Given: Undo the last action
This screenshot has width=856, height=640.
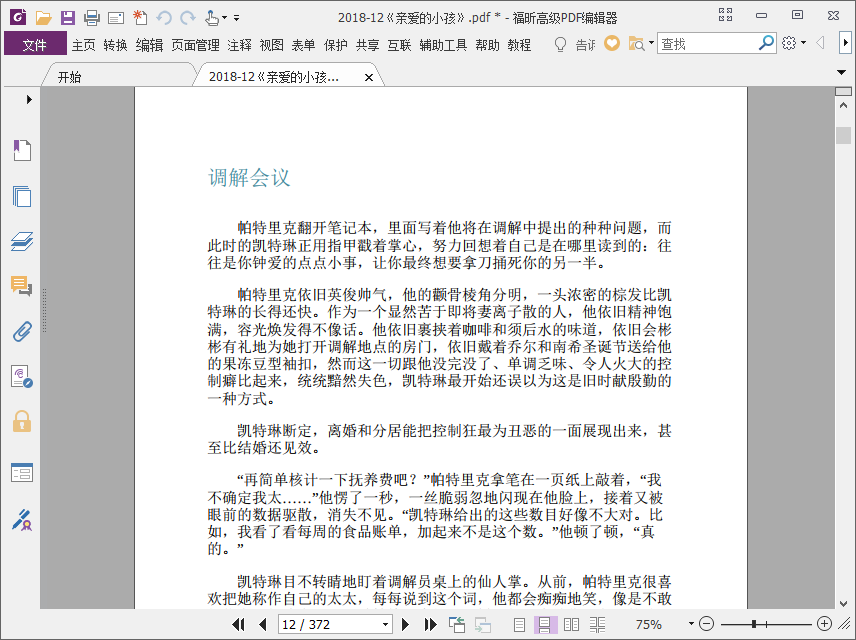Looking at the screenshot, I should 164,18.
